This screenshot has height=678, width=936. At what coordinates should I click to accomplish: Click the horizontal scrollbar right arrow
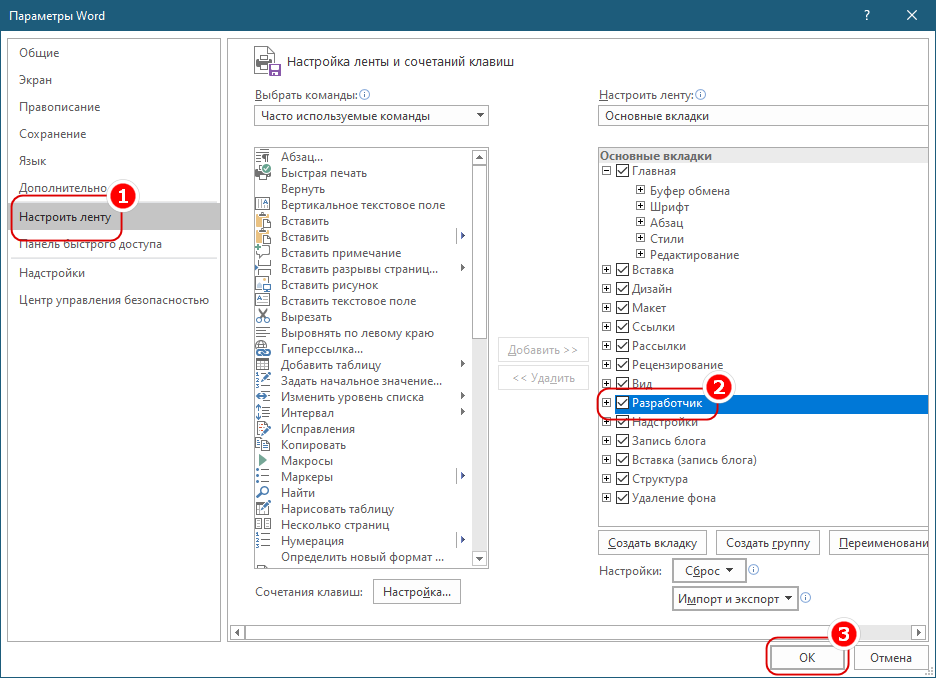919,632
